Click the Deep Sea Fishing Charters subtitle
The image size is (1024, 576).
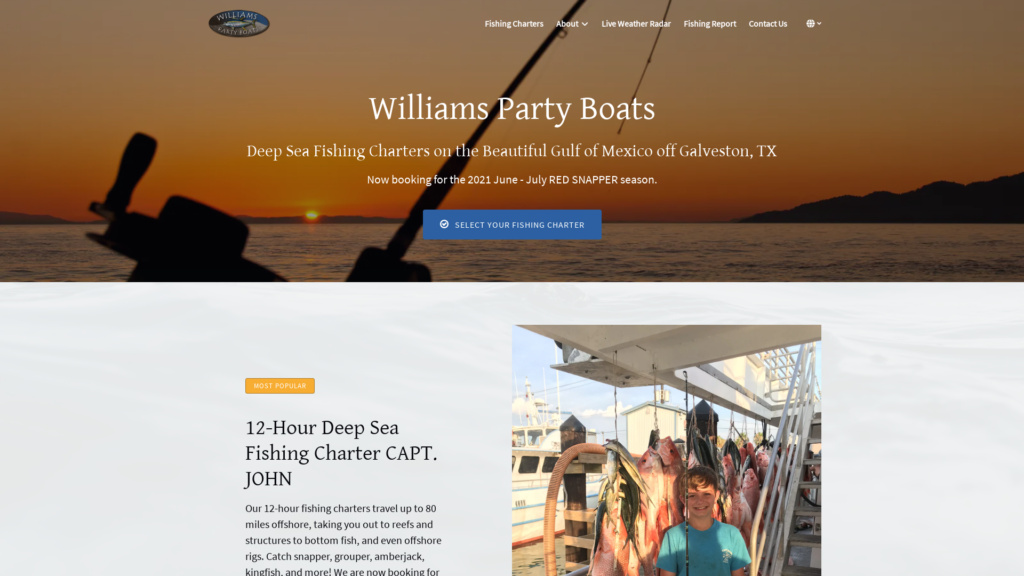click(511, 151)
